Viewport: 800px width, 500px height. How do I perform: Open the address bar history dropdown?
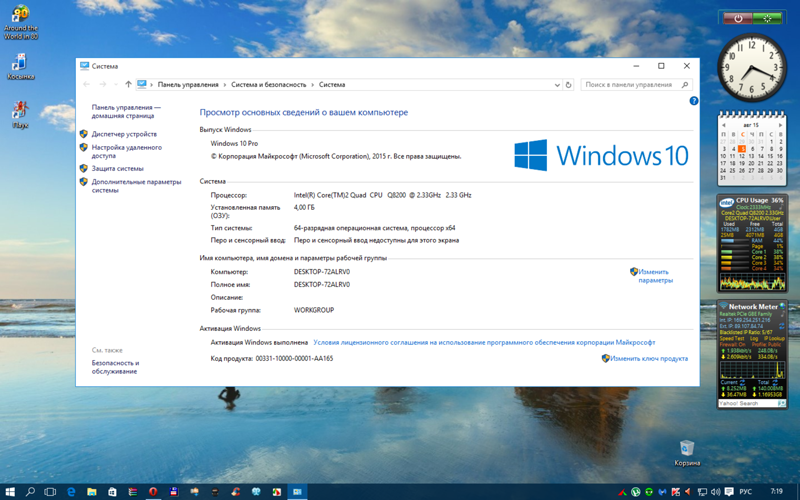pyautogui.click(x=557, y=85)
